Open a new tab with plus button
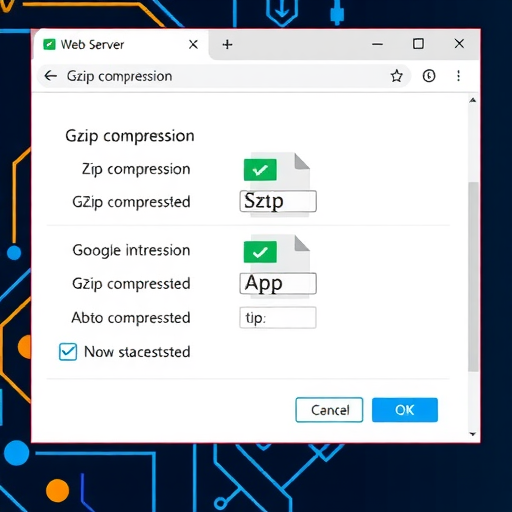Viewport: 512px width, 512px height. pyautogui.click(x=227, y=44)
